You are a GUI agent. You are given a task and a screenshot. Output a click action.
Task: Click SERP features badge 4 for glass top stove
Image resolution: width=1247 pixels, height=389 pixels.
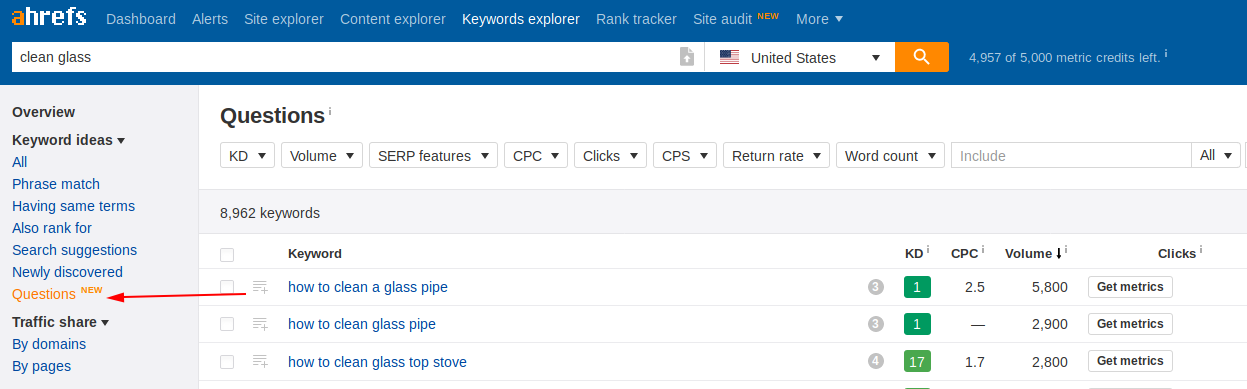(x=876, y=361)
